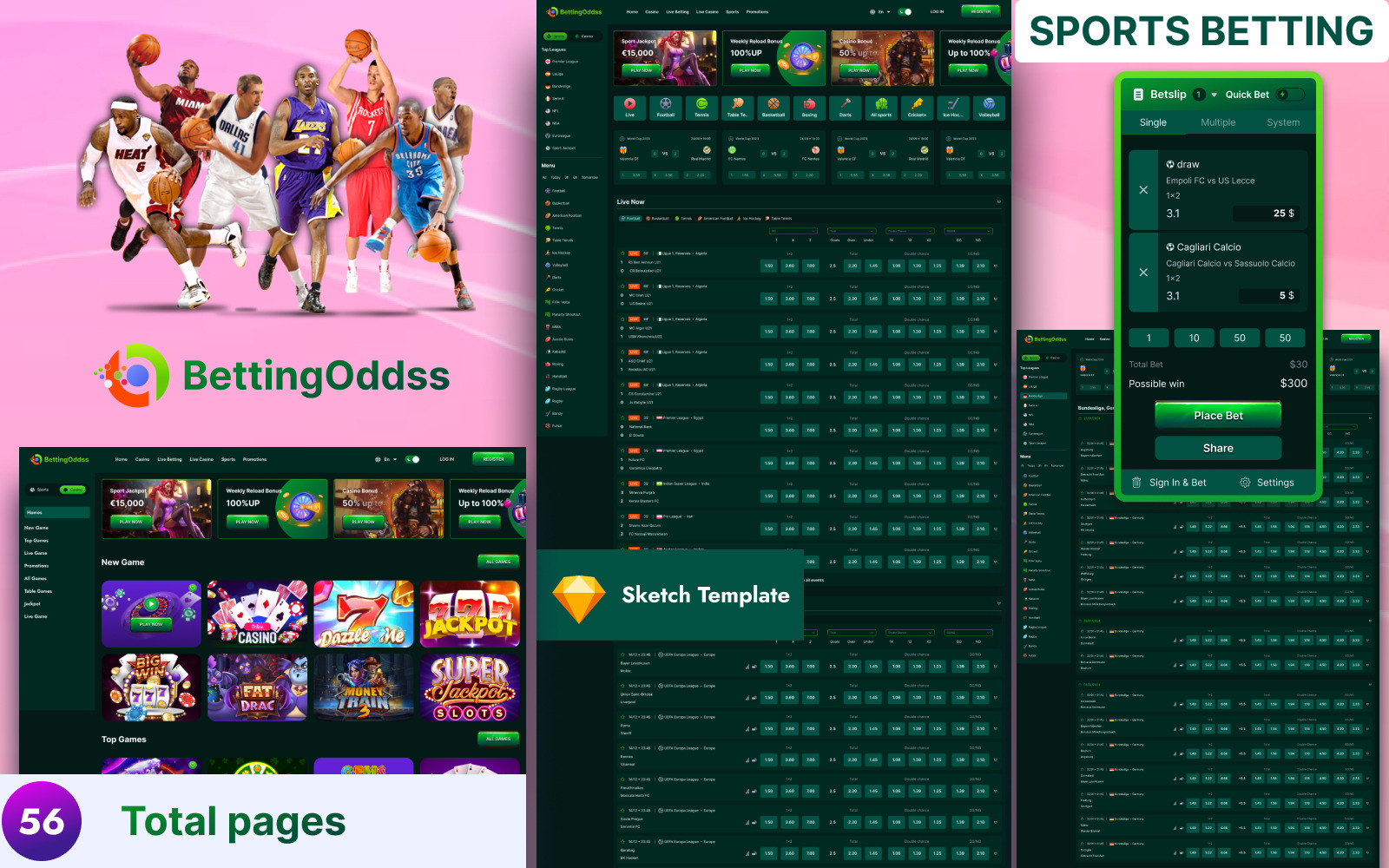Click the Share button in the betslip
The height and width of the screenshot is (868, 1389).
pos(1217,448)
